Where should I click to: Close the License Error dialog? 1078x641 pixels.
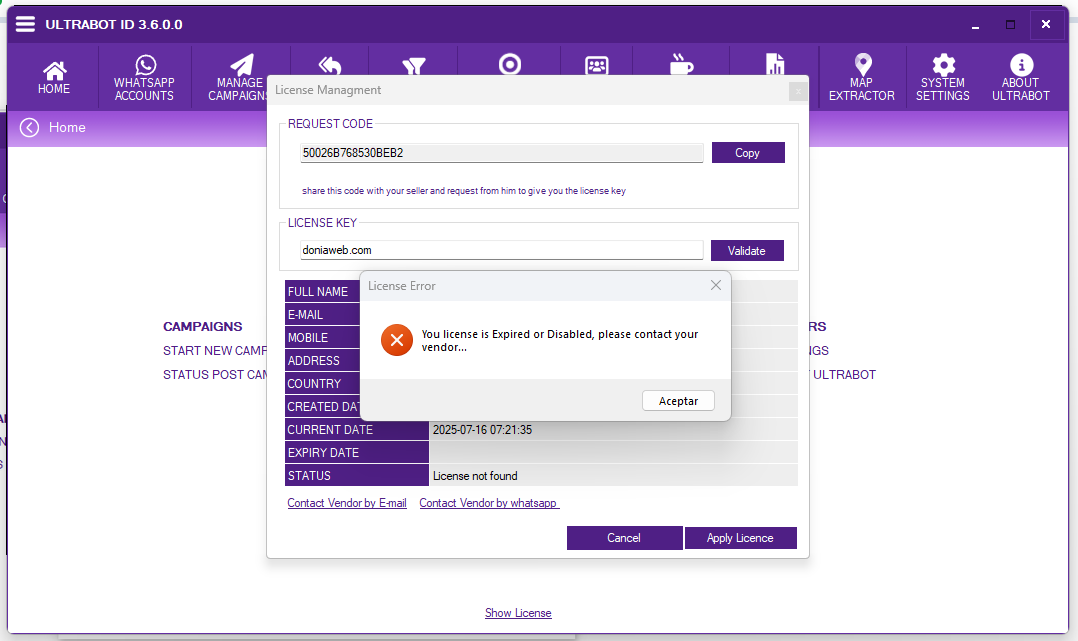pos(716,285)
